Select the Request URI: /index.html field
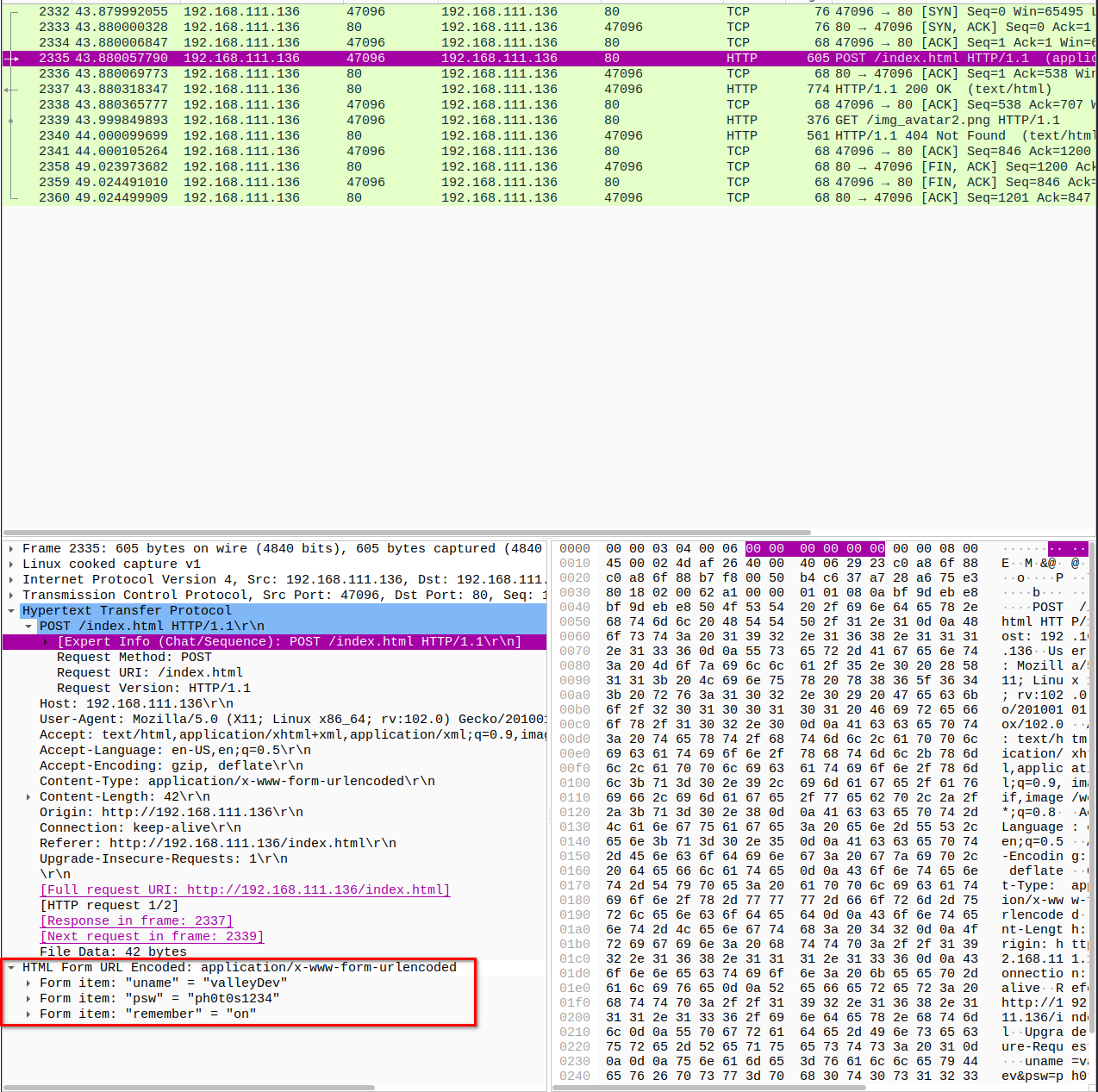The height and width of the screenshot is (1092, 1098). click(x=150, y=673)
